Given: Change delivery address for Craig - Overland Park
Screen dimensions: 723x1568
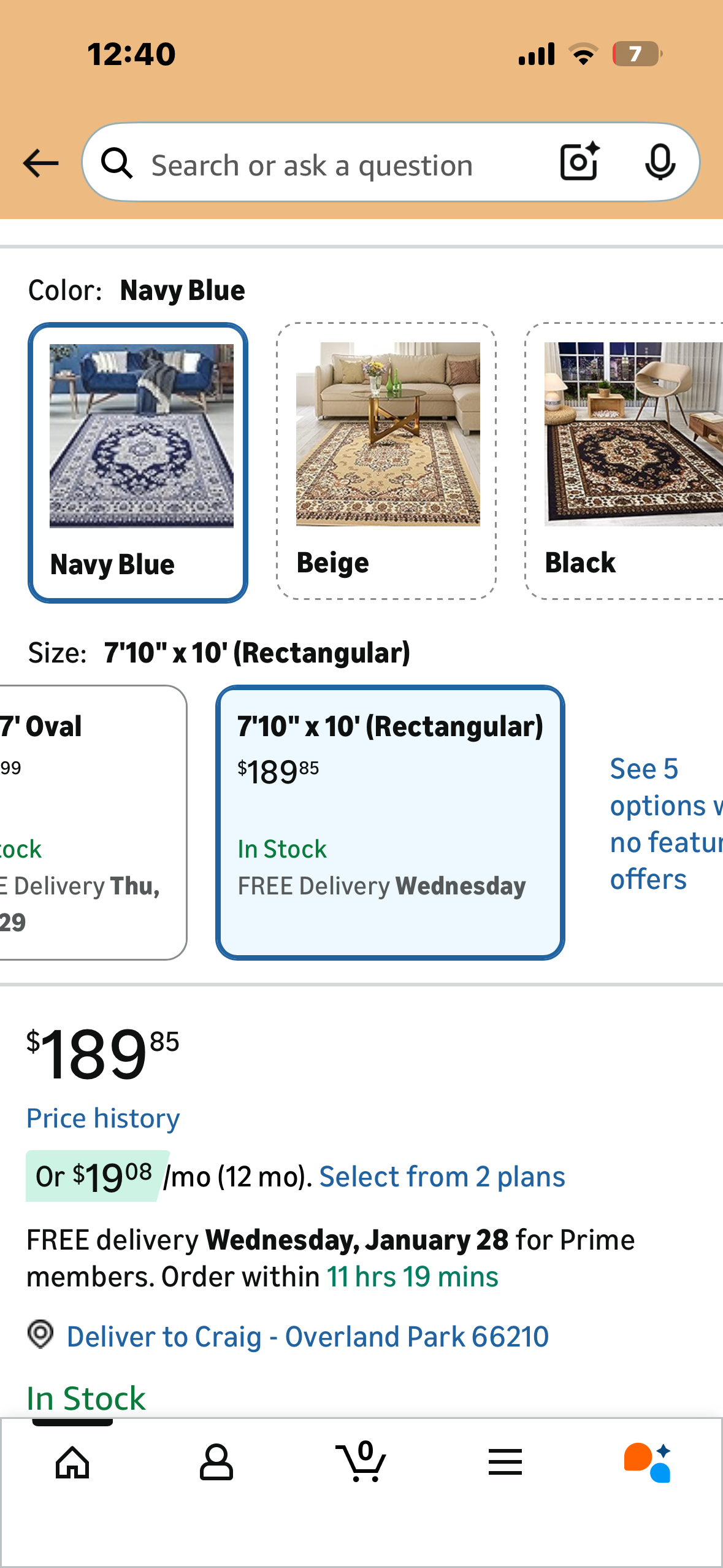Looking at the screenshot, I should point(308,1335).
